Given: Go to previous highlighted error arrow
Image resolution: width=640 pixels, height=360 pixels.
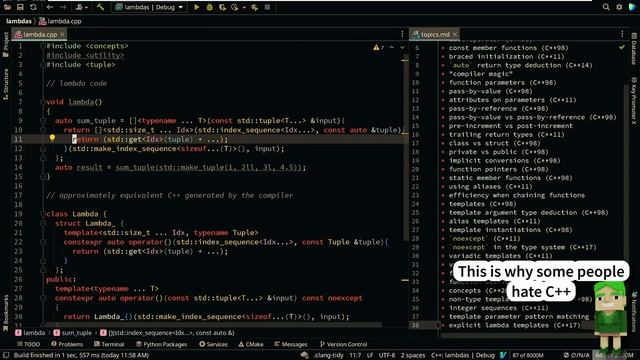Looking at the screenshot, I should [391, 47].
